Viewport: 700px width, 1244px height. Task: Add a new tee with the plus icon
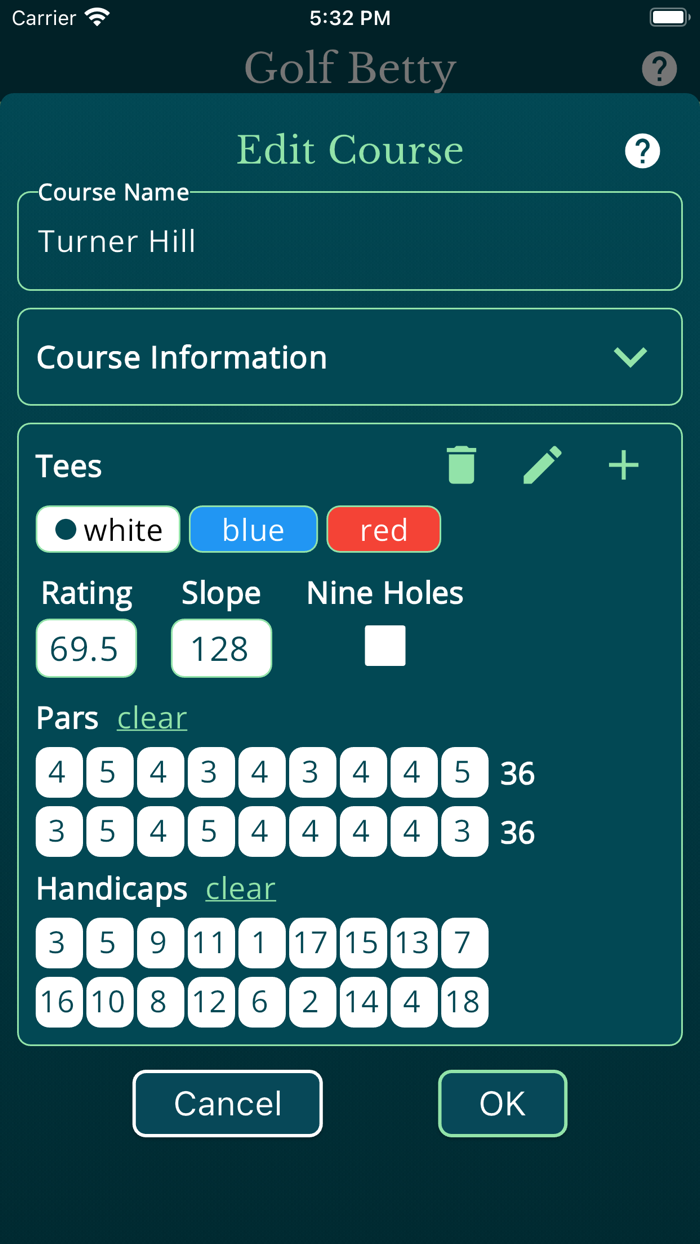623,464
